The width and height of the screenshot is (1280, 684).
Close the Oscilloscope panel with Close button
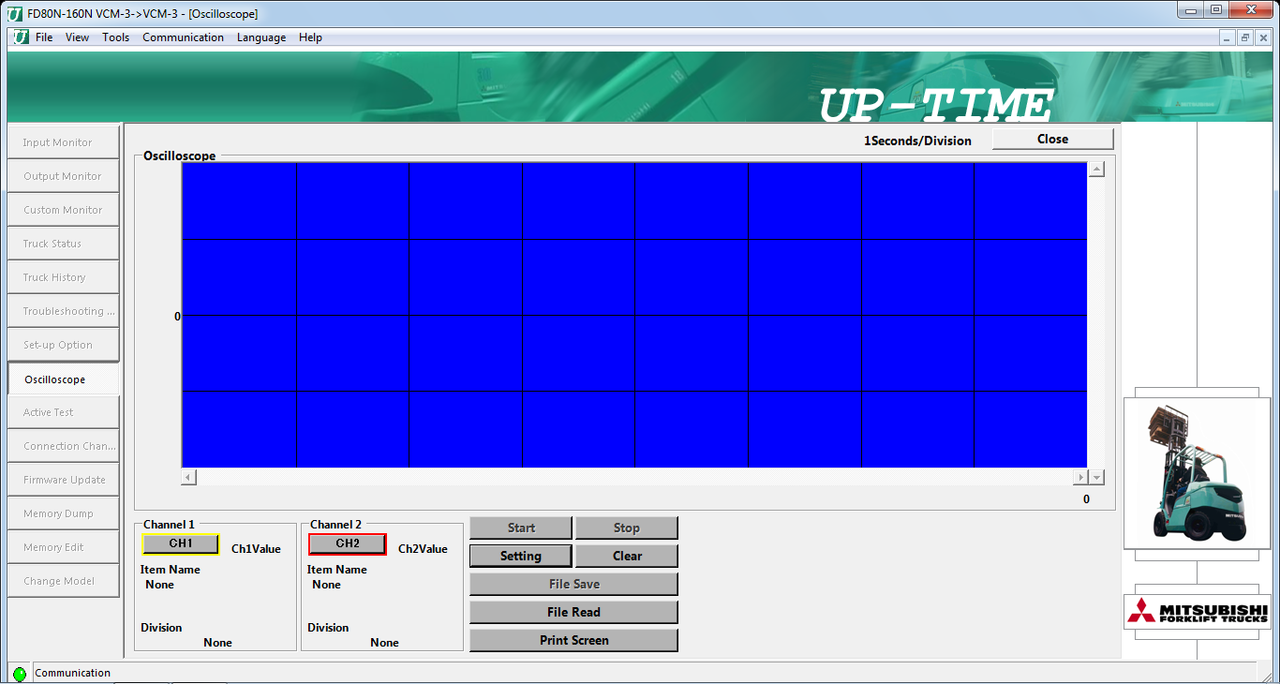click(x=1052, y=139)
